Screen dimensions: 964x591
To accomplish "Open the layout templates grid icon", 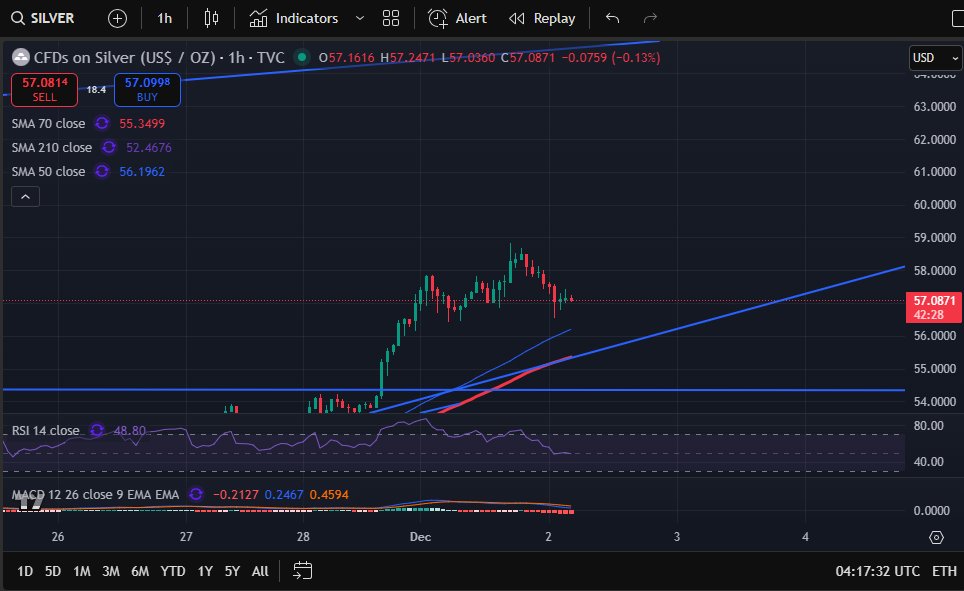I will point(391,18).
